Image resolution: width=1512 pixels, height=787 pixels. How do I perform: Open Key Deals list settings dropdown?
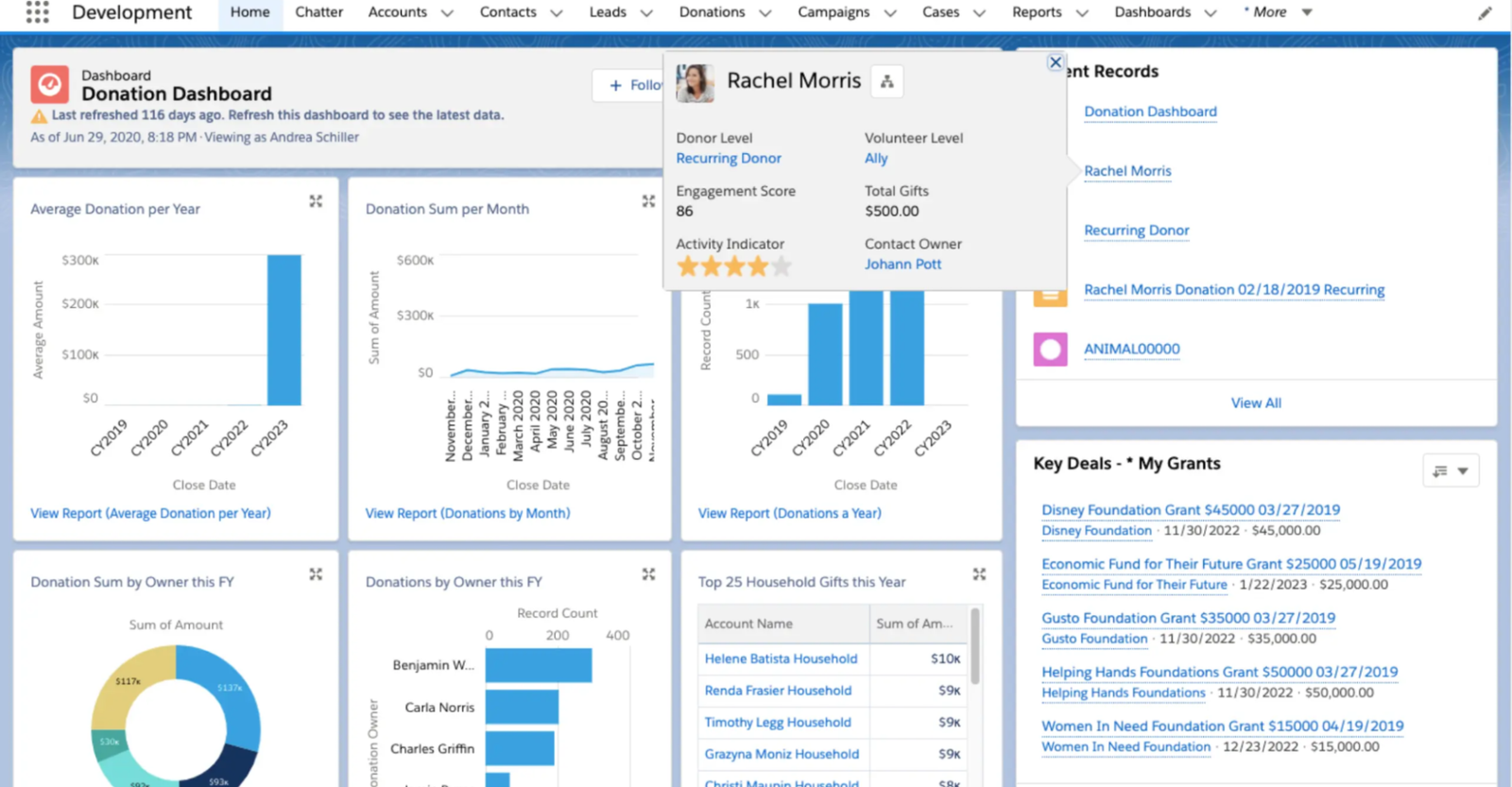click(x=1451, y=470)
